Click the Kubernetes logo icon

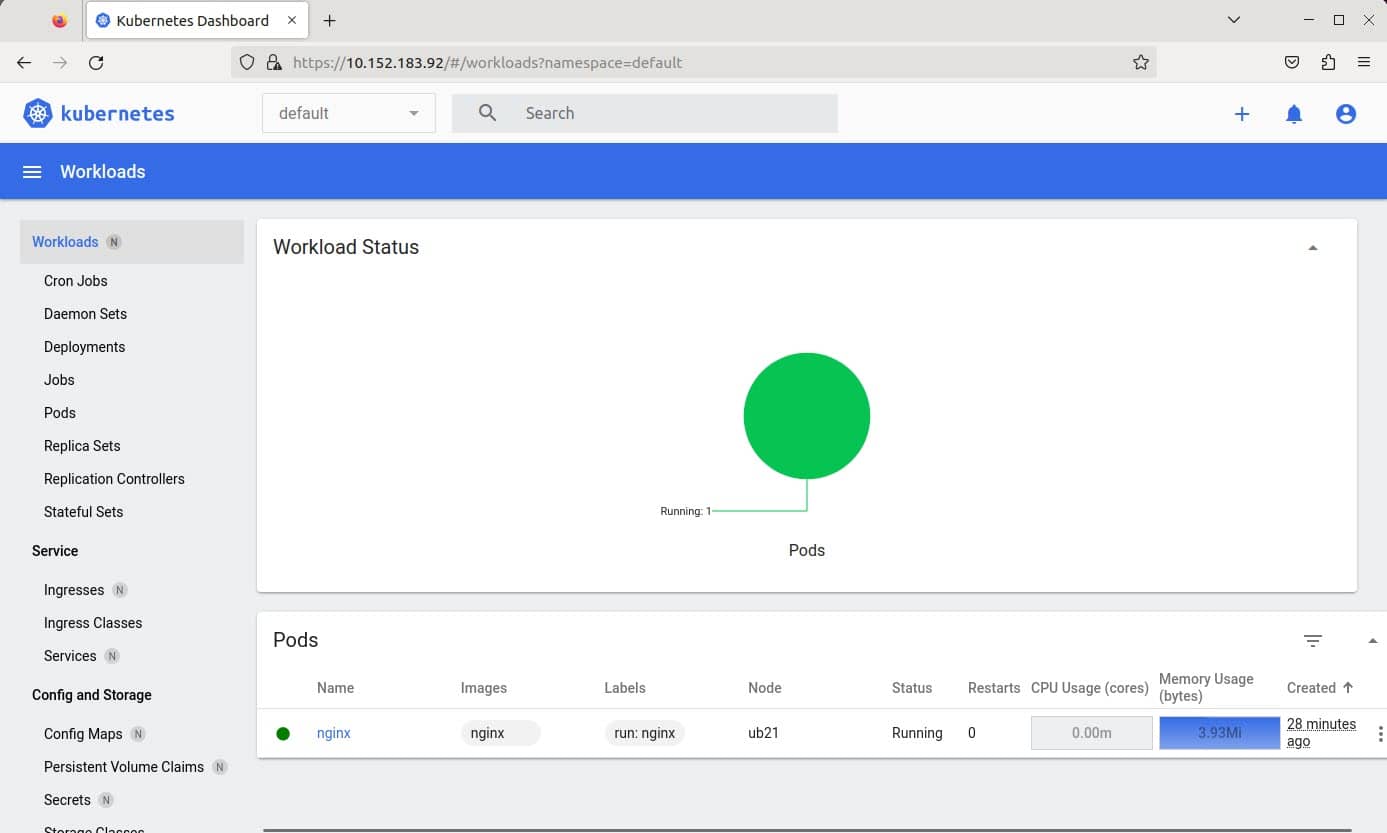(38, 113)
